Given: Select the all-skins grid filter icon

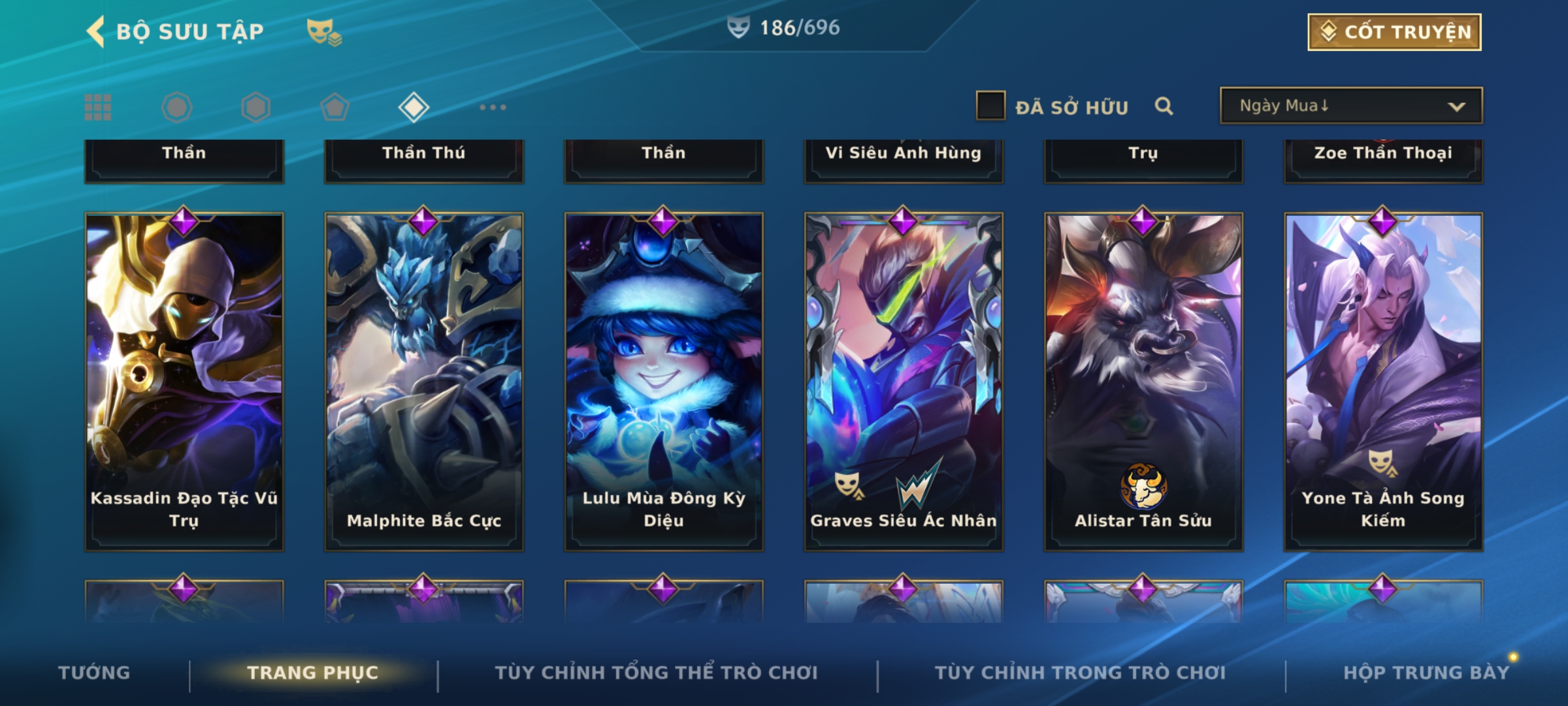Looking at the screenshot, I should coord(98,107).
